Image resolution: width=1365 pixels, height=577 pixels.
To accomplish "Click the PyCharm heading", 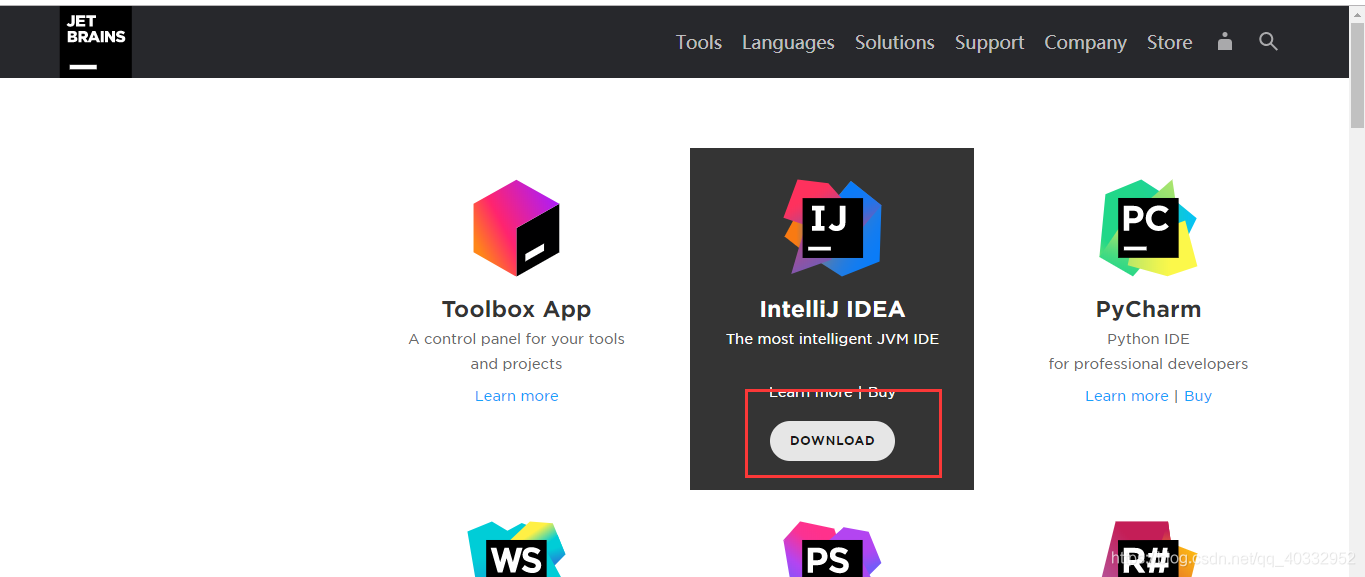I will click(x=1148, y=309).
